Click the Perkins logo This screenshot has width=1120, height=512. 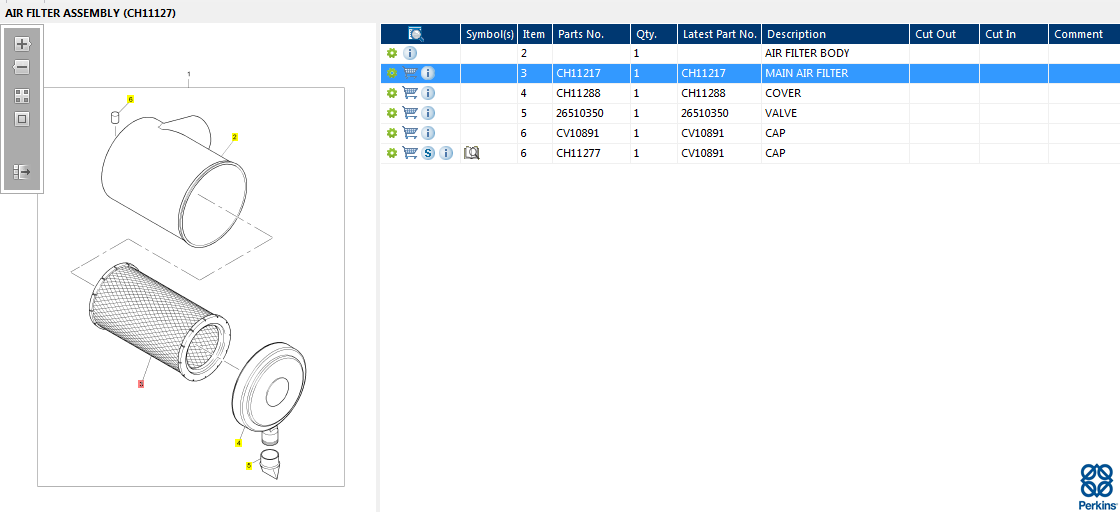1097,486
